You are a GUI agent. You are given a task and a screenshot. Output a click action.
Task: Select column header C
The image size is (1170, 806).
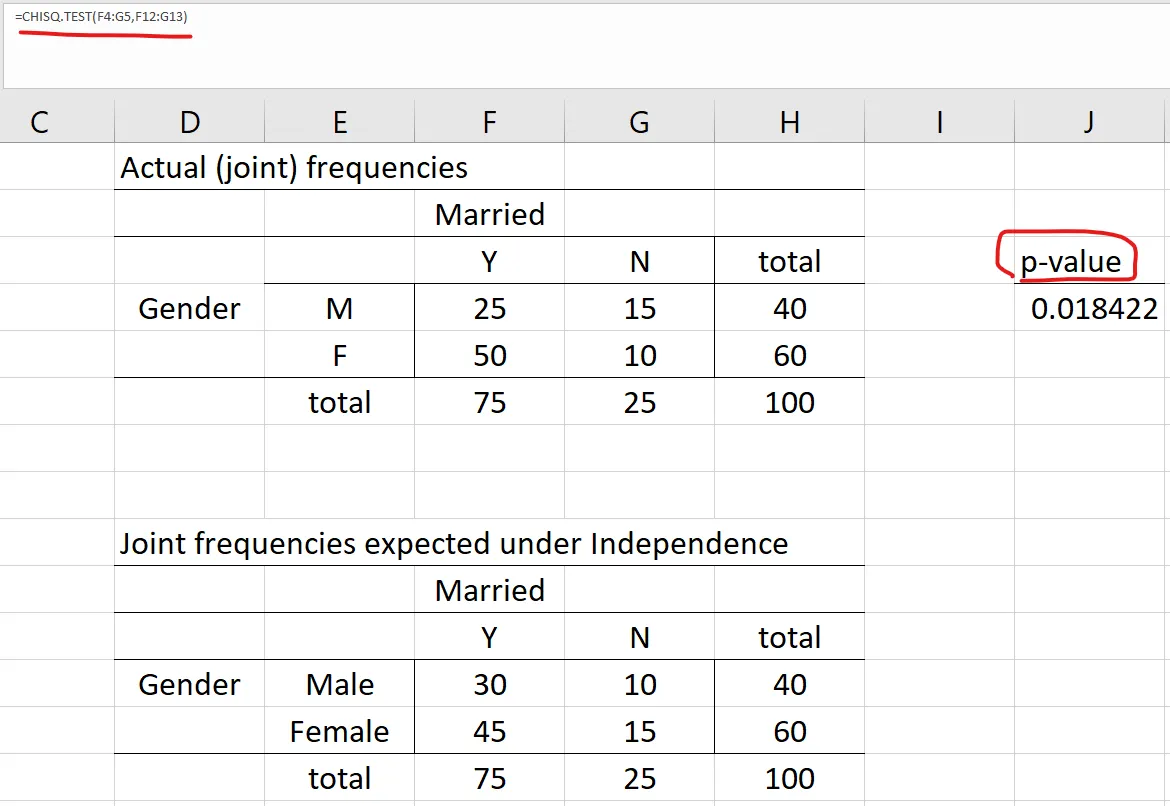(39, 121)
